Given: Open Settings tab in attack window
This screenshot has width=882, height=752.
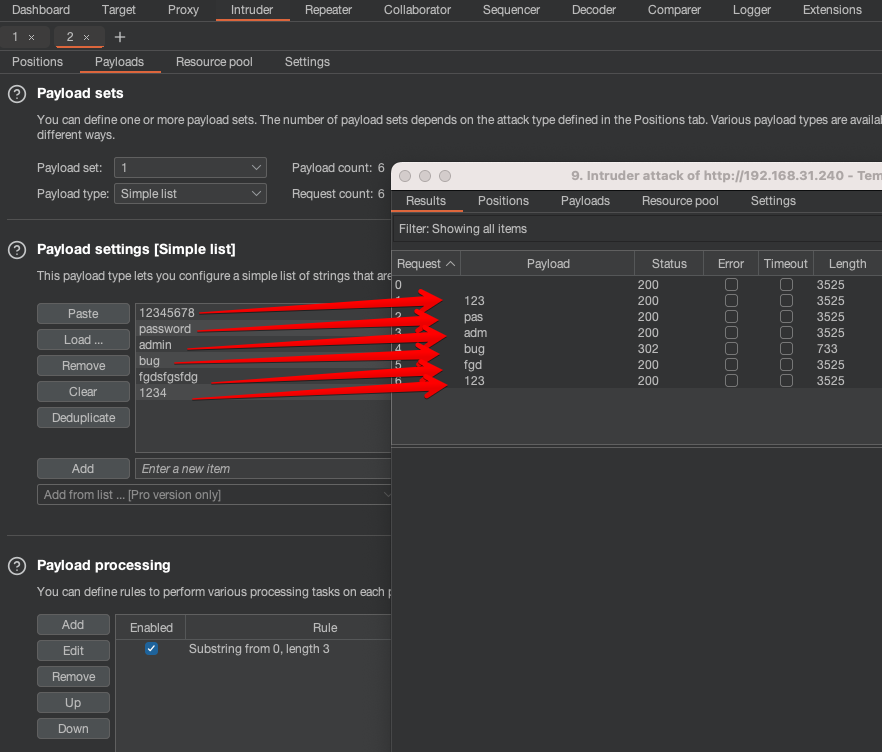Looking at the screenshot, I should tap(773, 201).
